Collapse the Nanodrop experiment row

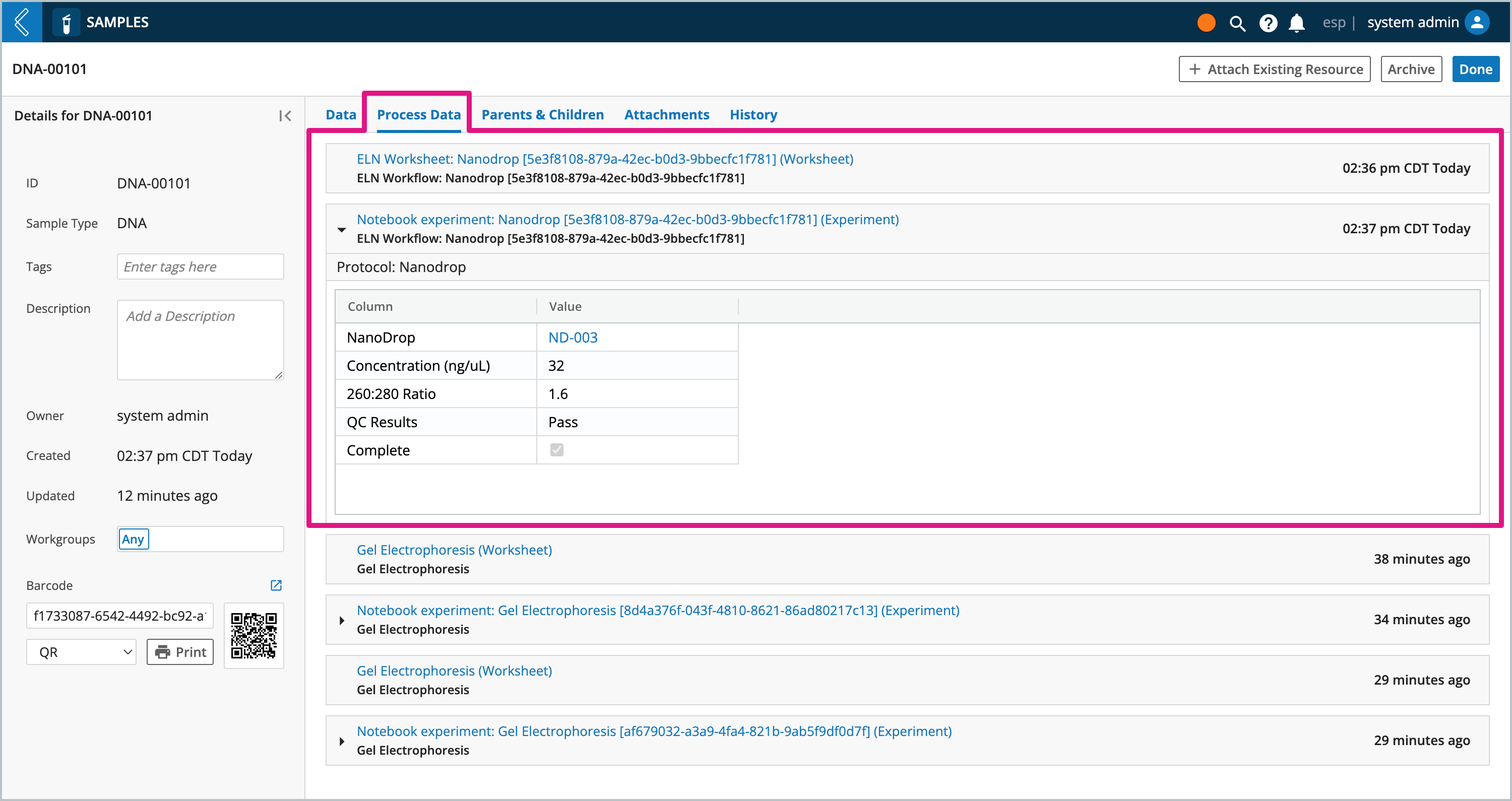[x=342, y=229]
